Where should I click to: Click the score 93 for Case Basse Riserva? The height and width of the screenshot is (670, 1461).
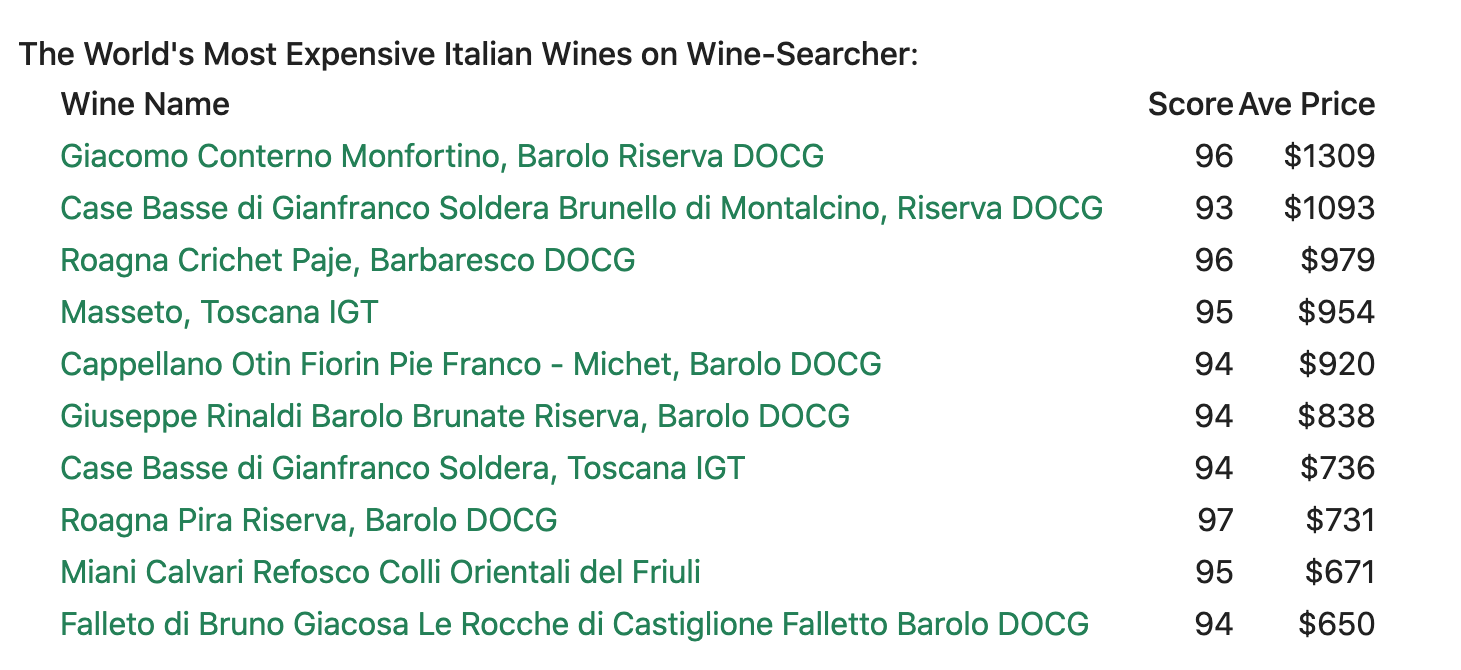pos(1214,208)
